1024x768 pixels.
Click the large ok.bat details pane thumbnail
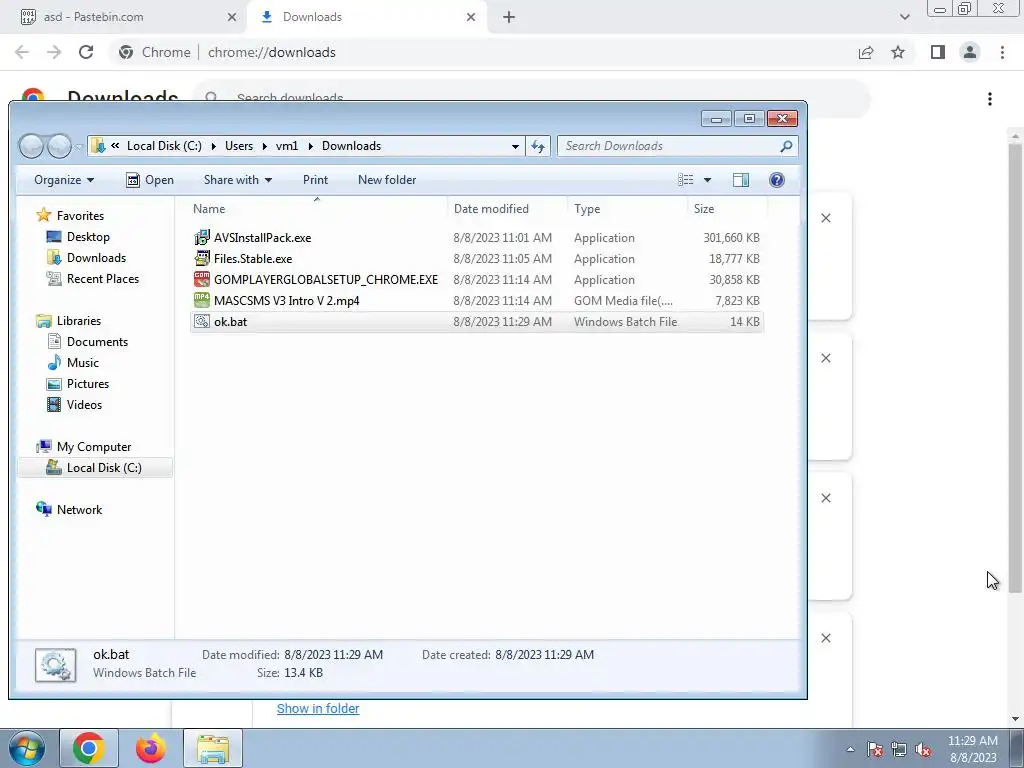(x=56, y=665)
